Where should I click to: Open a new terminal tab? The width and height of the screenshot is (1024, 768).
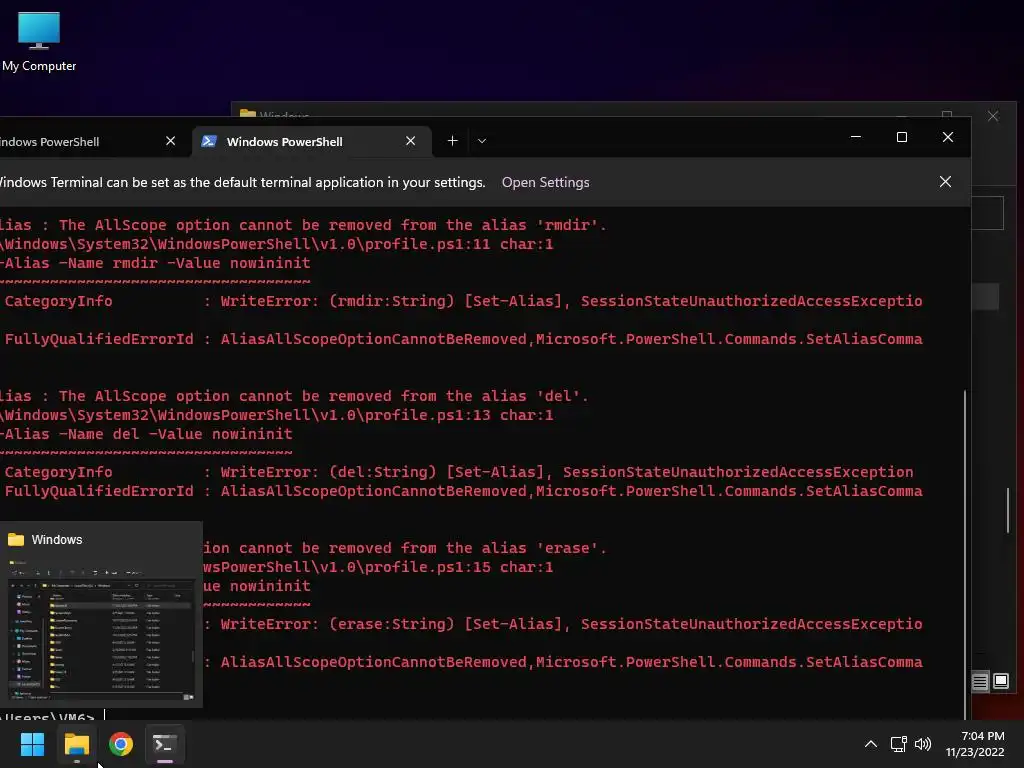click(x=452, y=141)
